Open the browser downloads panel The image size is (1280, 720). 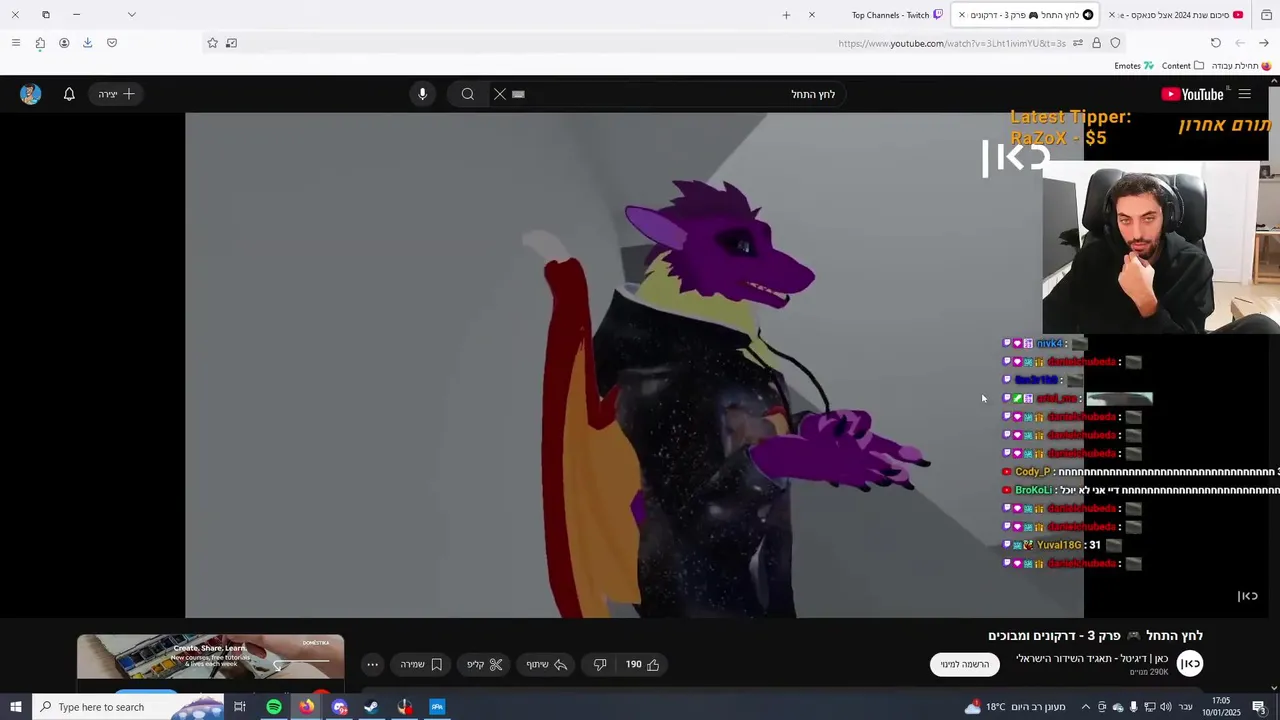click(87, 43)
